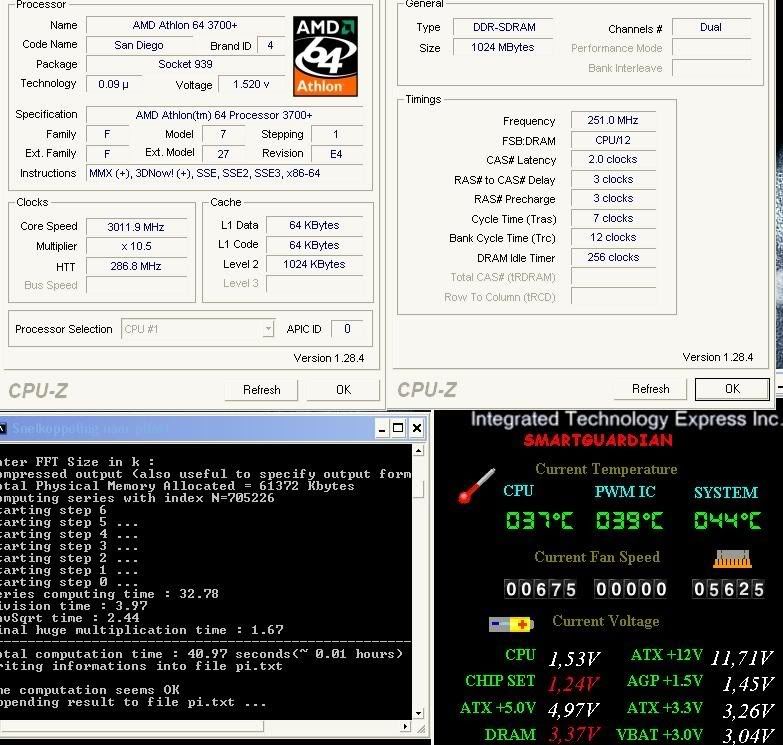Click the Specification field text
The height and width of the screenshot is (745, 783).
coord(224,115)
